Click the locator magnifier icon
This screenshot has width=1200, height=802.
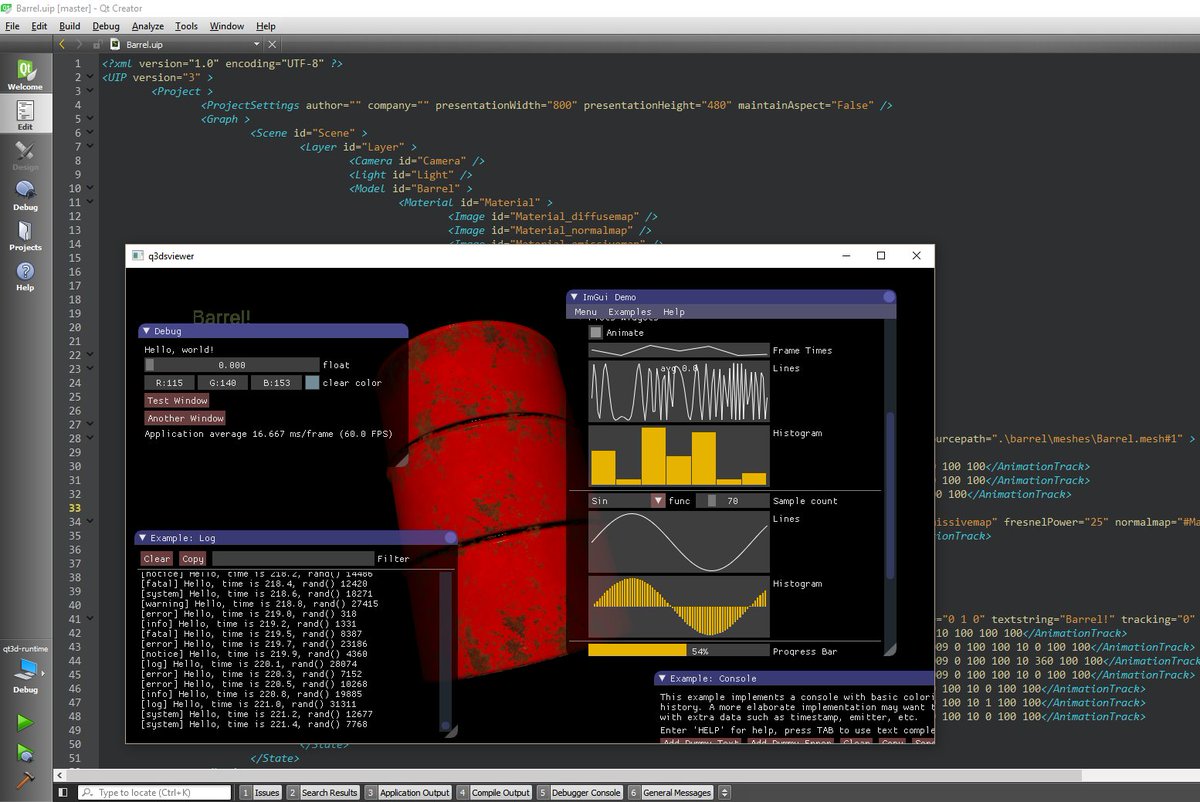pyautogui.click(x=88, y=792)
